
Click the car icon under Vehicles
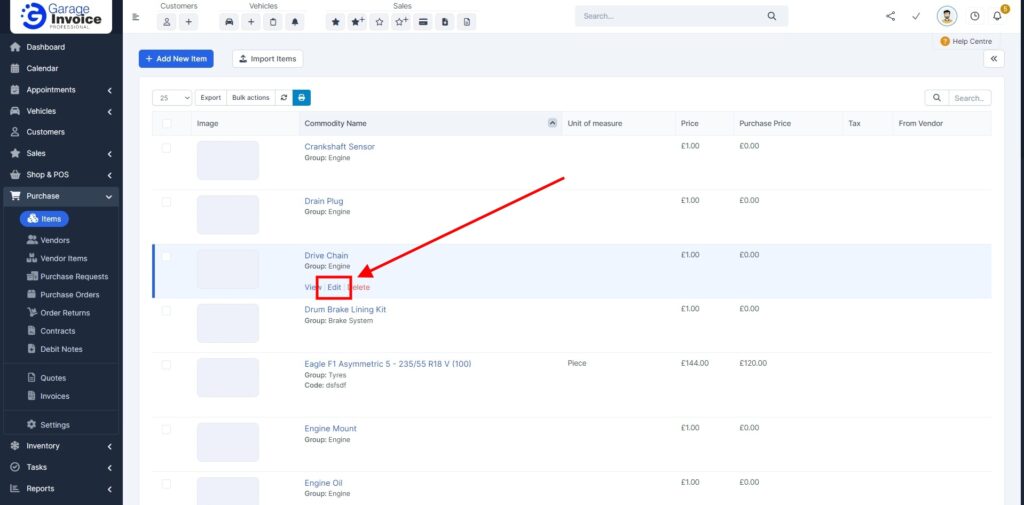[230, 21]
